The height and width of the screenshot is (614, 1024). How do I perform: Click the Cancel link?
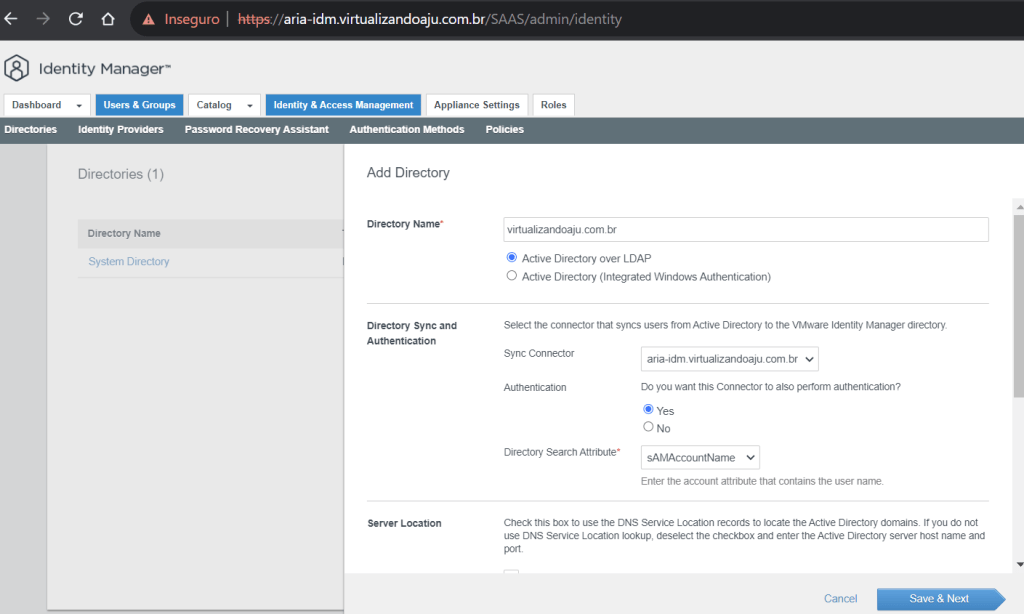point(840,598)
